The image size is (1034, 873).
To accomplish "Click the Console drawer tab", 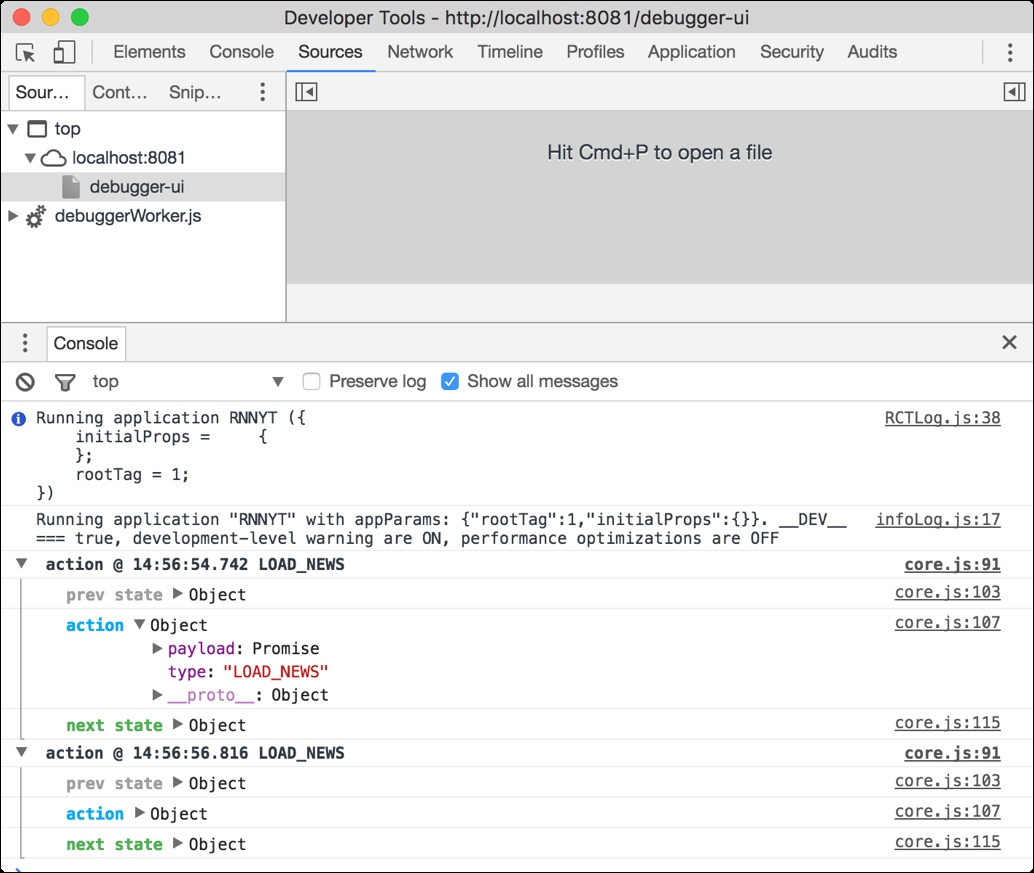I will point(86,344).
